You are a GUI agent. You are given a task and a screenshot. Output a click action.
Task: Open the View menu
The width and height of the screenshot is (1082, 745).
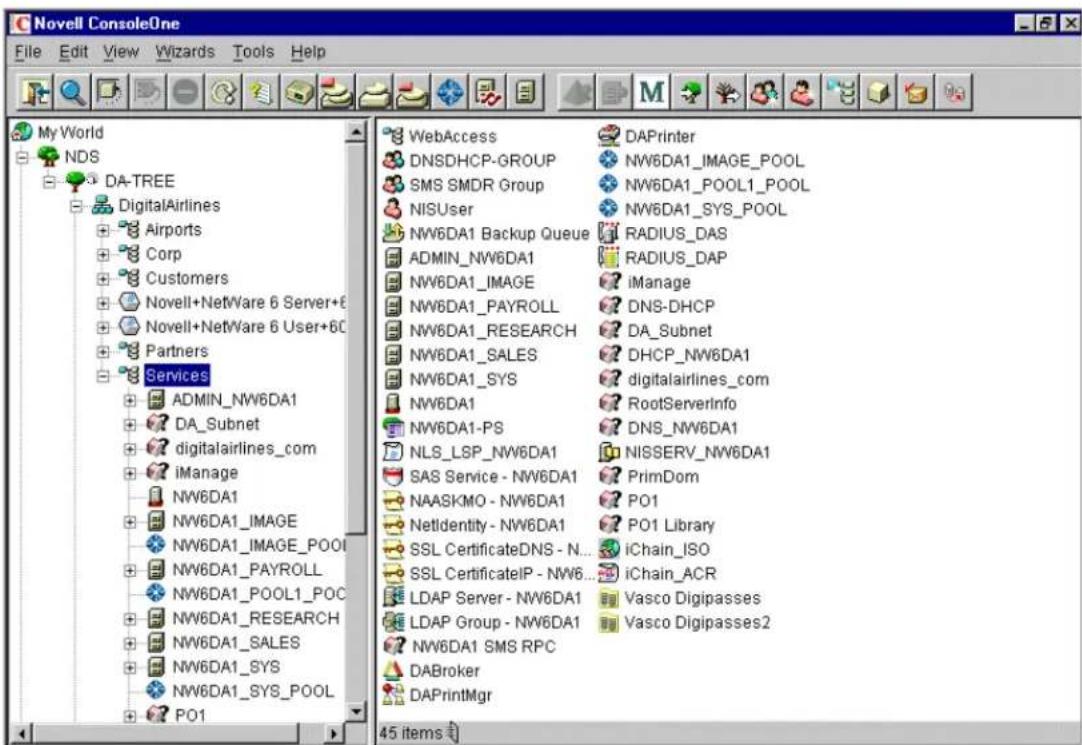tap(121, 52)
